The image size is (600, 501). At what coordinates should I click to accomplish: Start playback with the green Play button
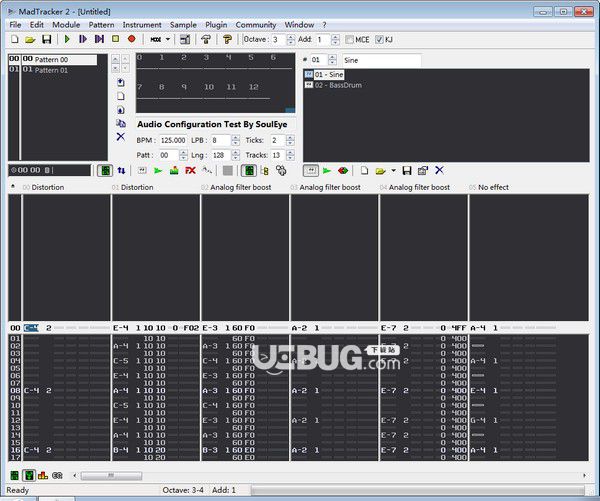pyautogui.click(x=67, y=39)
